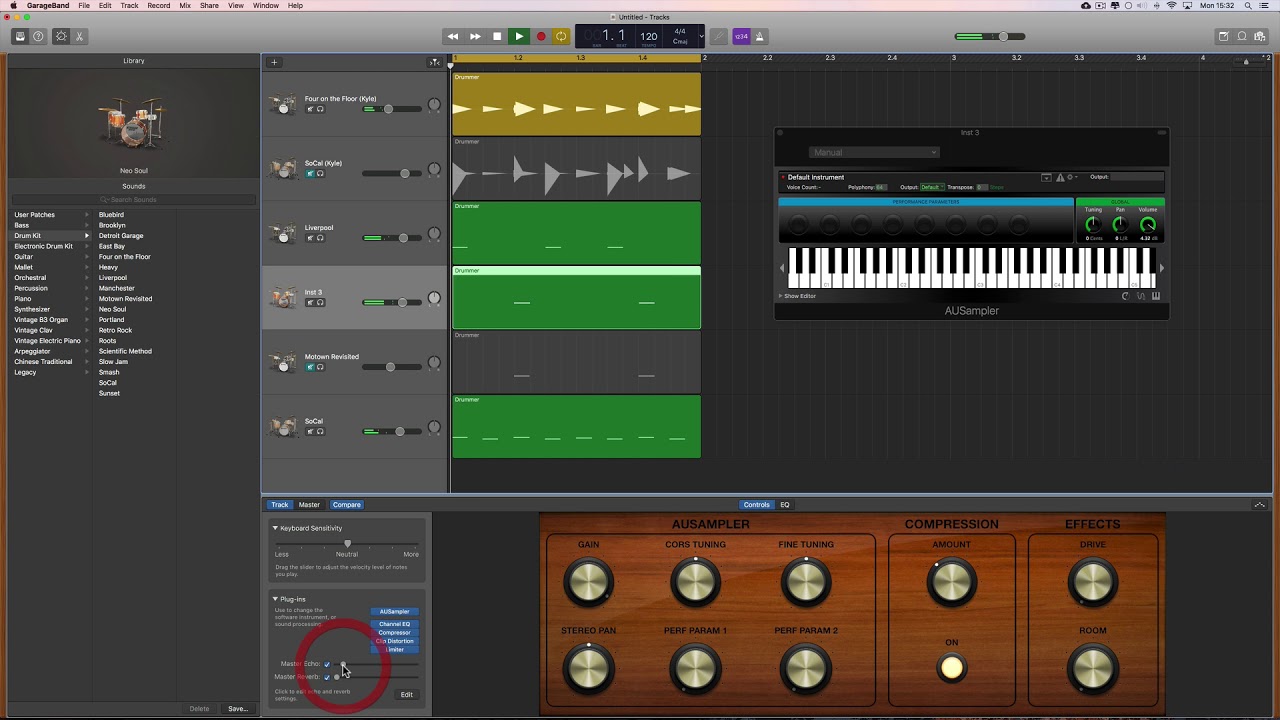The width and height of the screenshot is (1280, 720).
Task: Click the Search Sounds field
Action: (134, 200)
